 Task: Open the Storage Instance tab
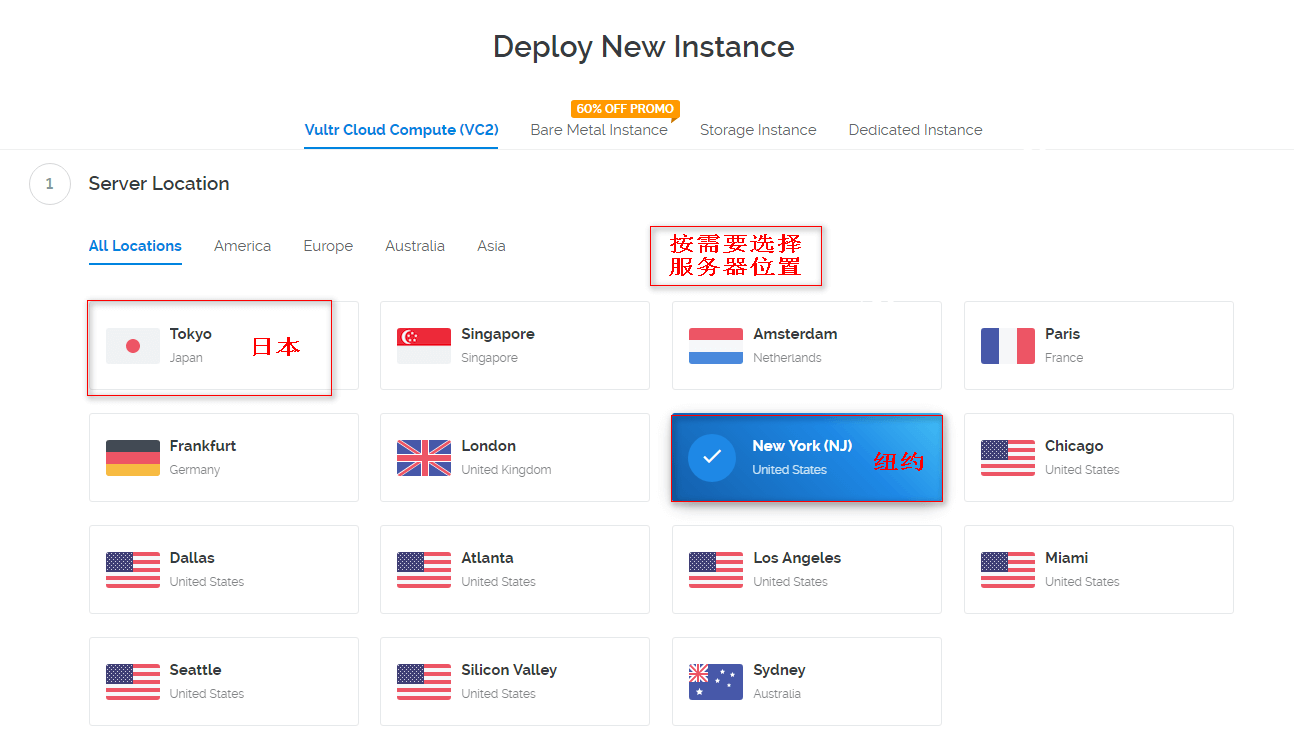click(758, 130)
